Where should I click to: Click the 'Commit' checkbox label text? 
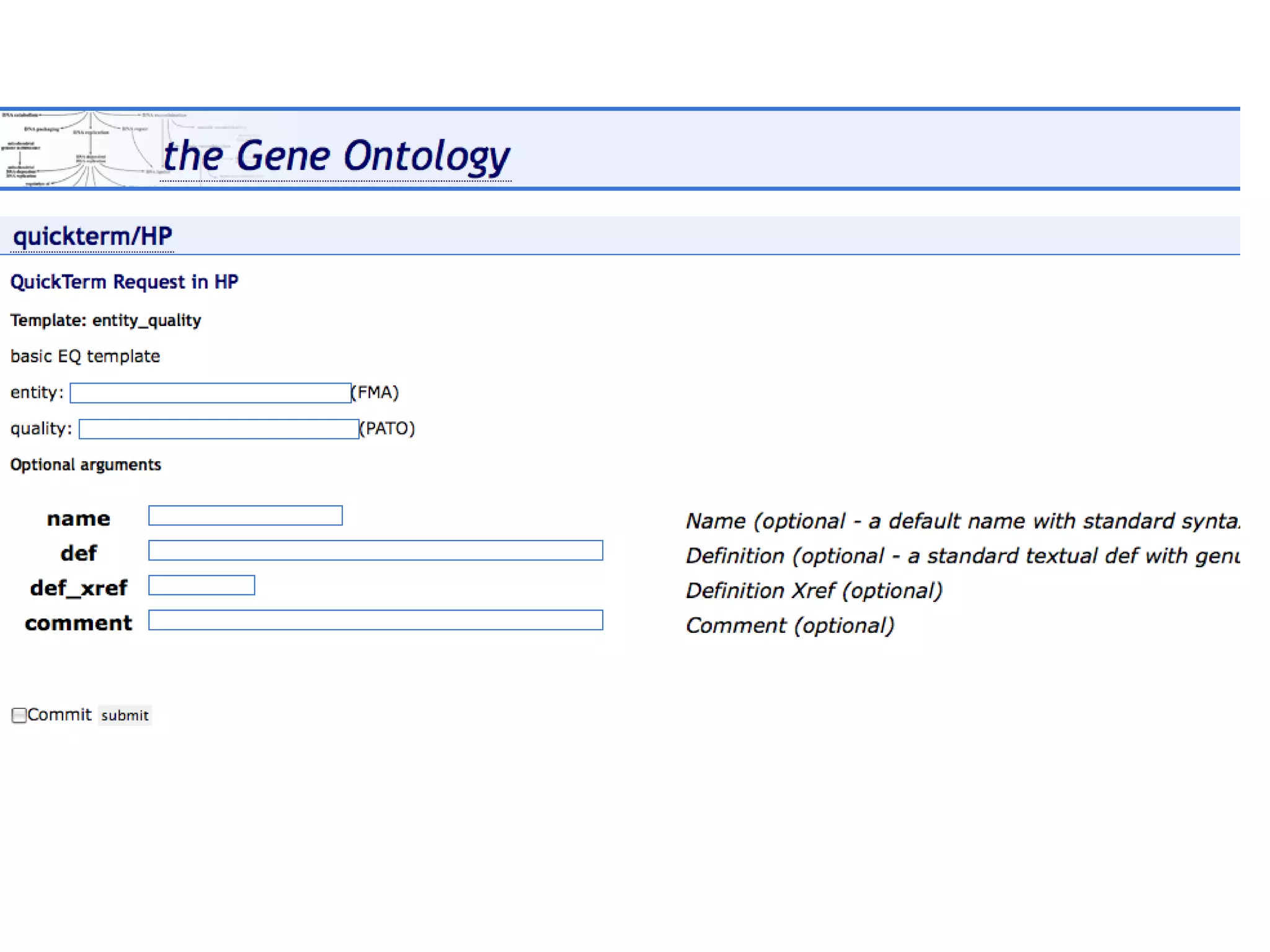60,715
